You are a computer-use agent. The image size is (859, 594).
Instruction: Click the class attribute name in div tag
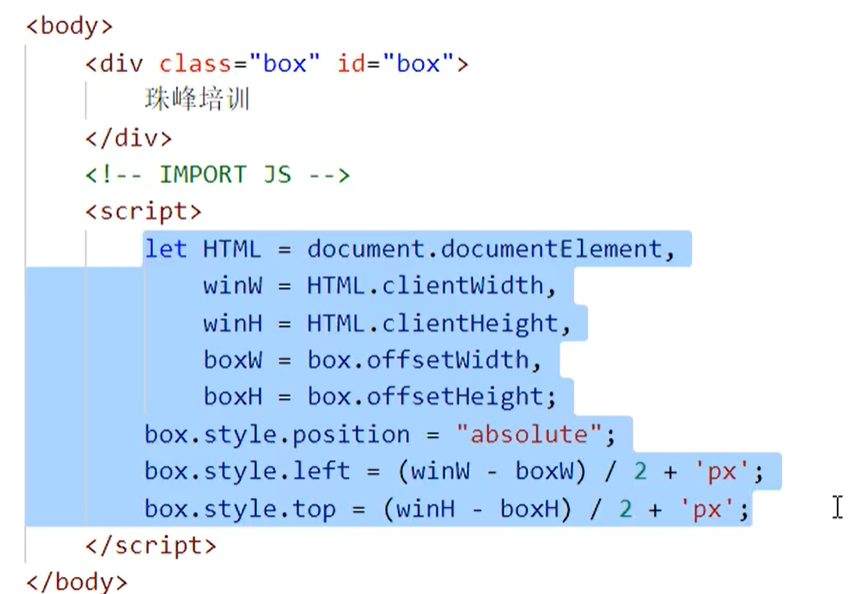pos(196,64)
